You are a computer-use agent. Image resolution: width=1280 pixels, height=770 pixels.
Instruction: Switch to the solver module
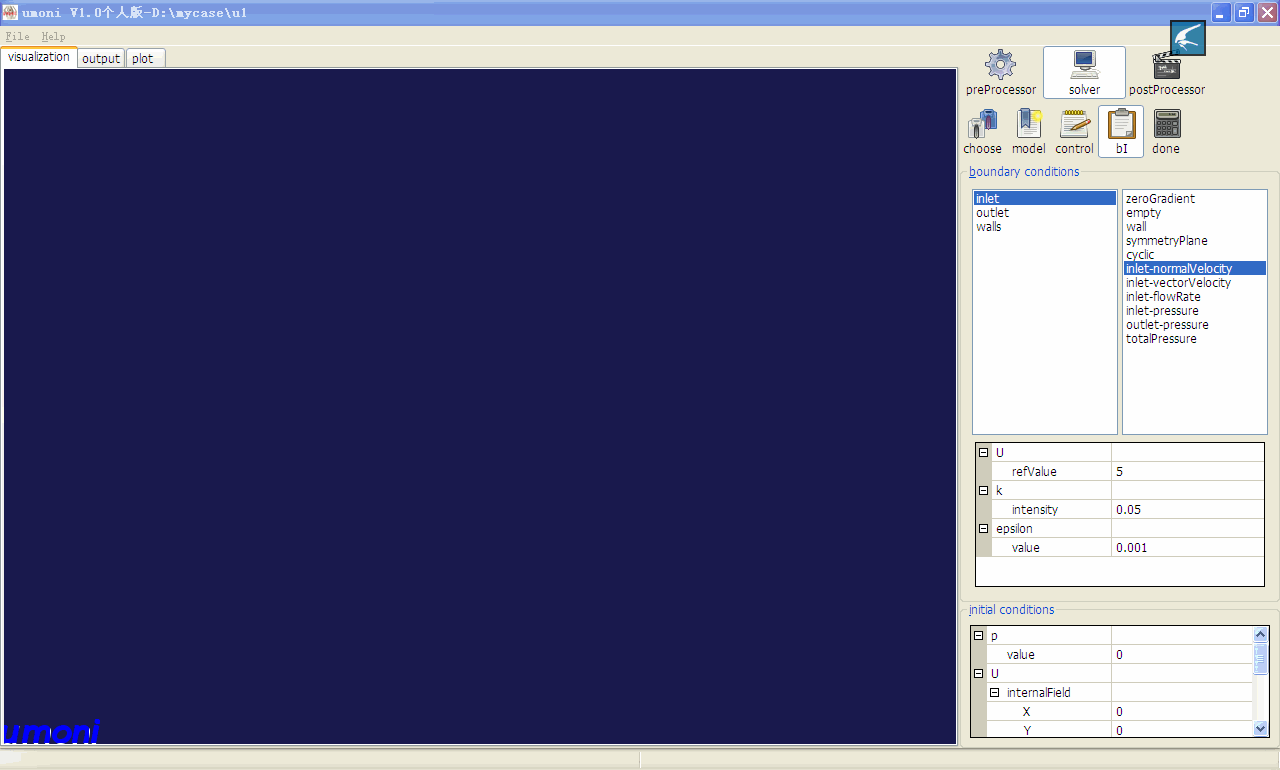(x=1084, y=70)
